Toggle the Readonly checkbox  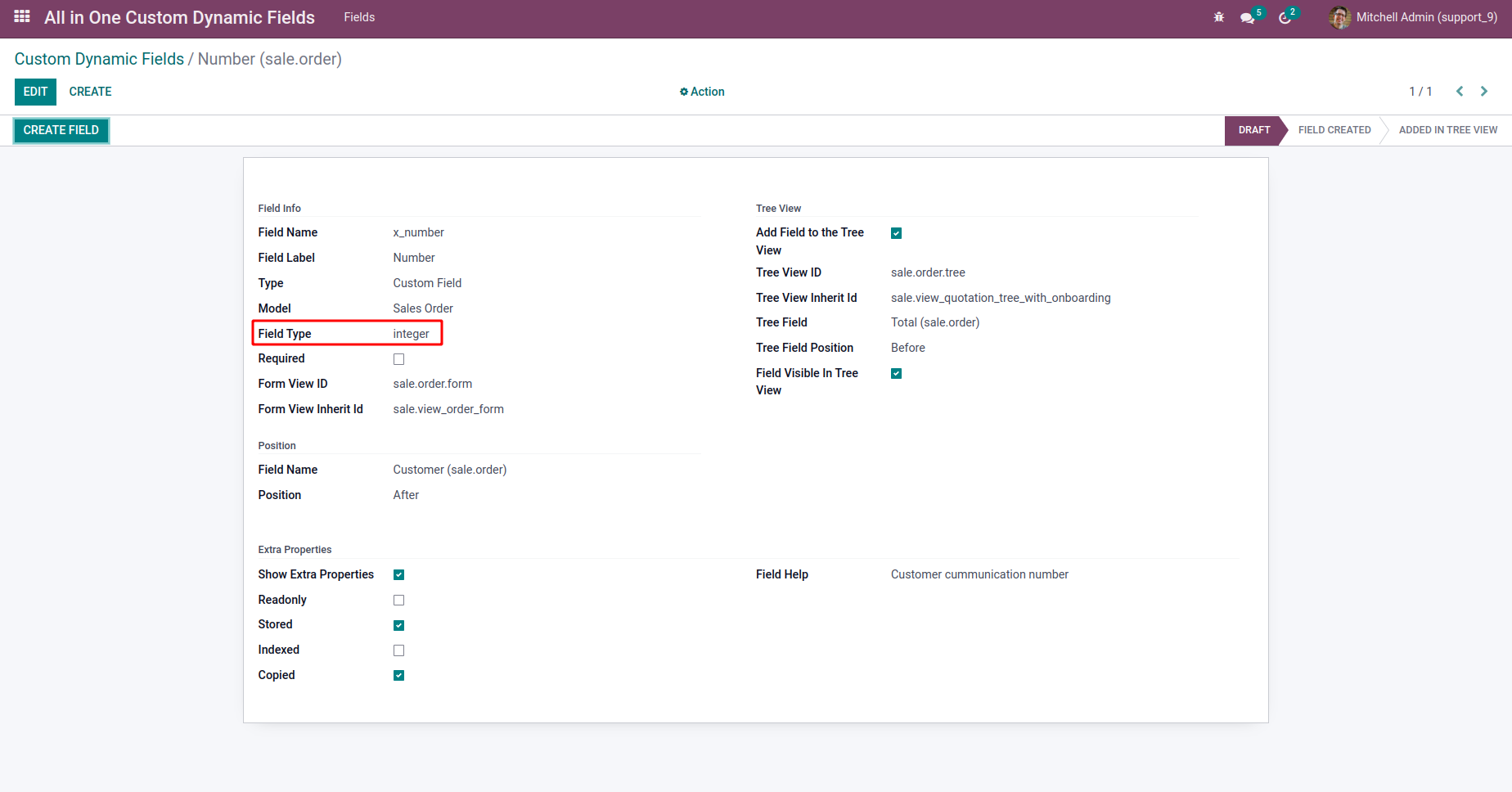click(x=398, y=601)
